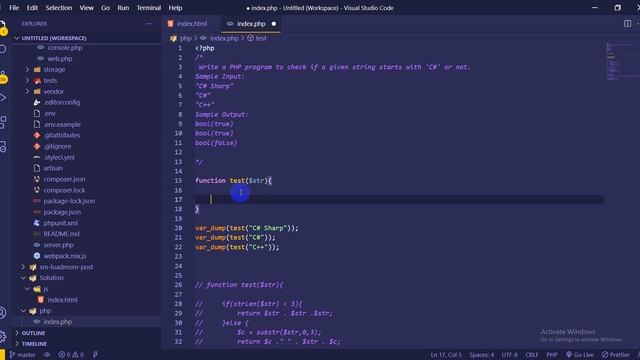Open the Manage settings gear icon
Image resolution: width=640 pixels, height=360 pixels.
coord(3,336)
